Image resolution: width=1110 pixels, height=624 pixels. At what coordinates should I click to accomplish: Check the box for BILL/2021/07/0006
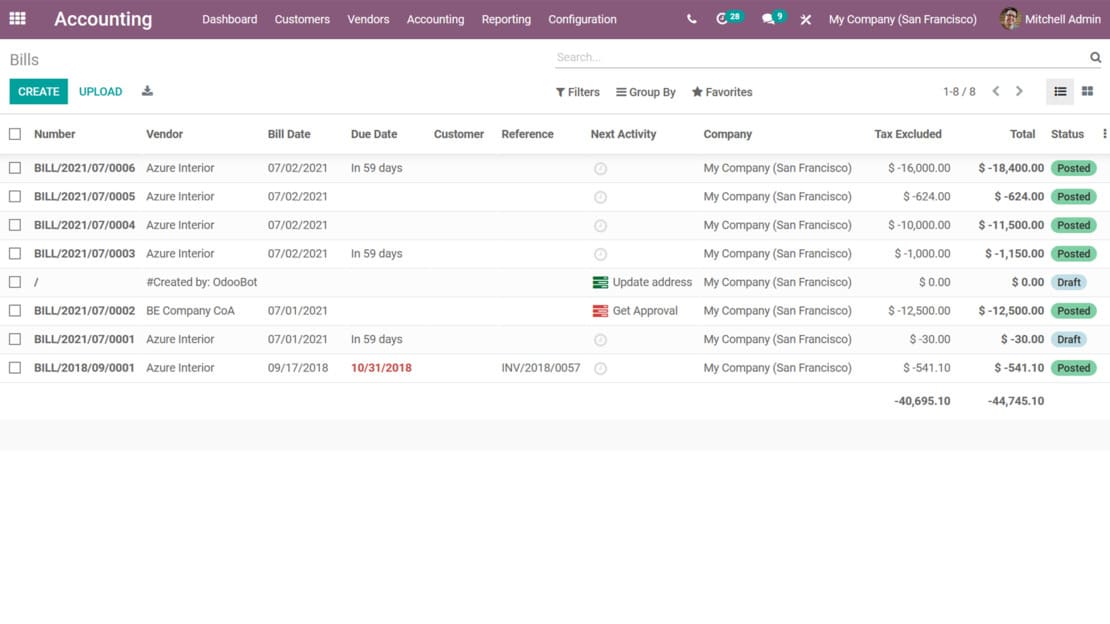15,168
